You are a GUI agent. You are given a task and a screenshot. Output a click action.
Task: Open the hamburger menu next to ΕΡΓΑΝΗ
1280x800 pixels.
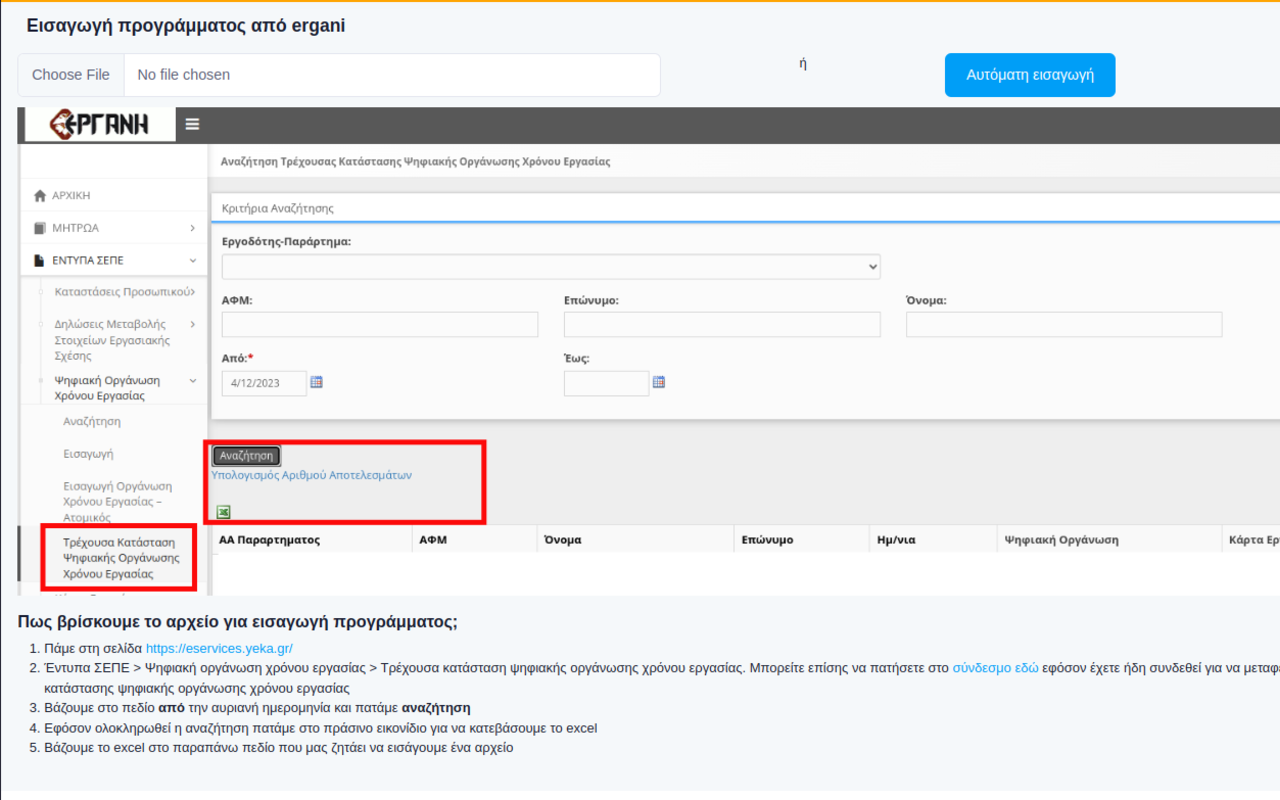click(191, 124)
